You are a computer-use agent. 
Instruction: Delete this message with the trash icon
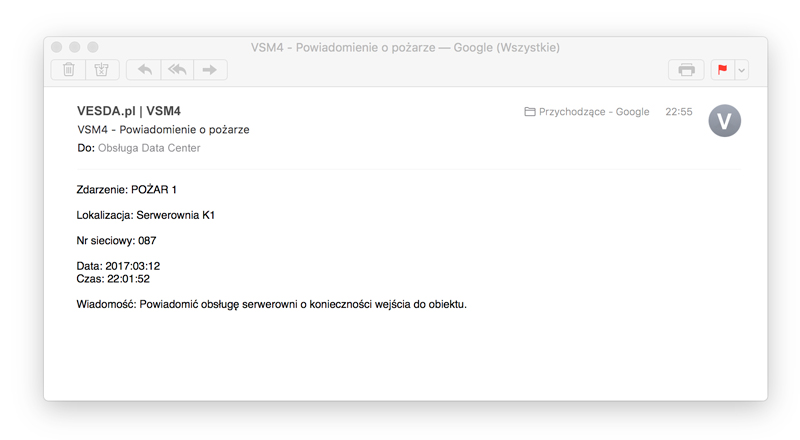[69, 69]
